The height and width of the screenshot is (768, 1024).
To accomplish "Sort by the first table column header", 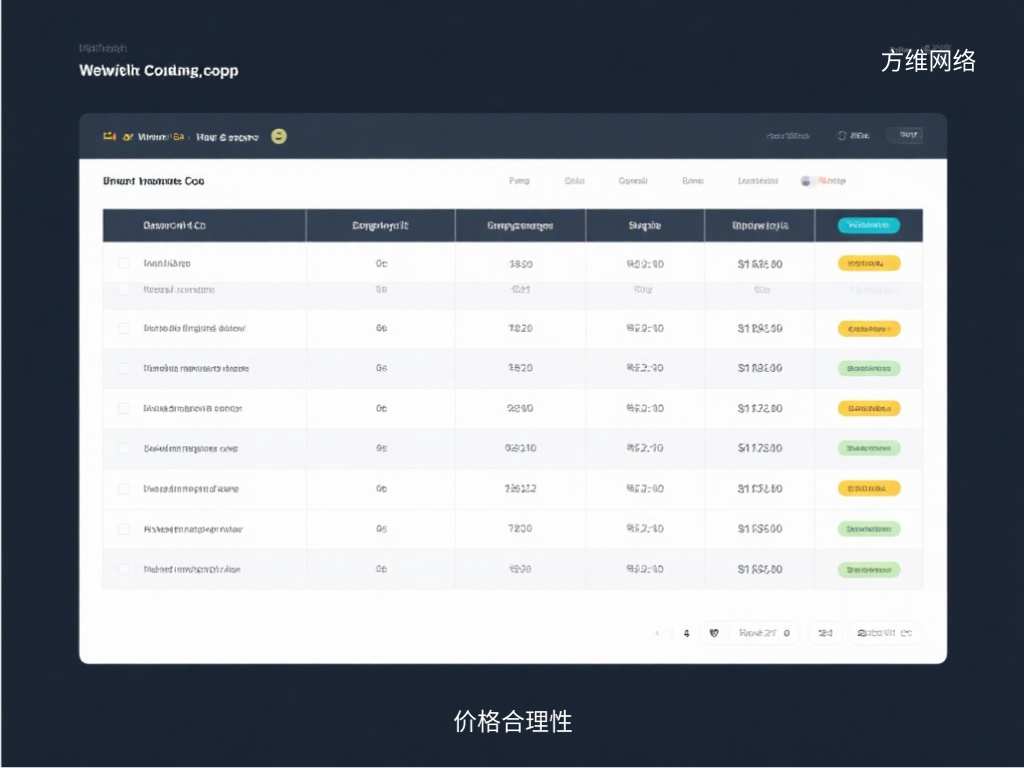I will [x=175, y=226].
